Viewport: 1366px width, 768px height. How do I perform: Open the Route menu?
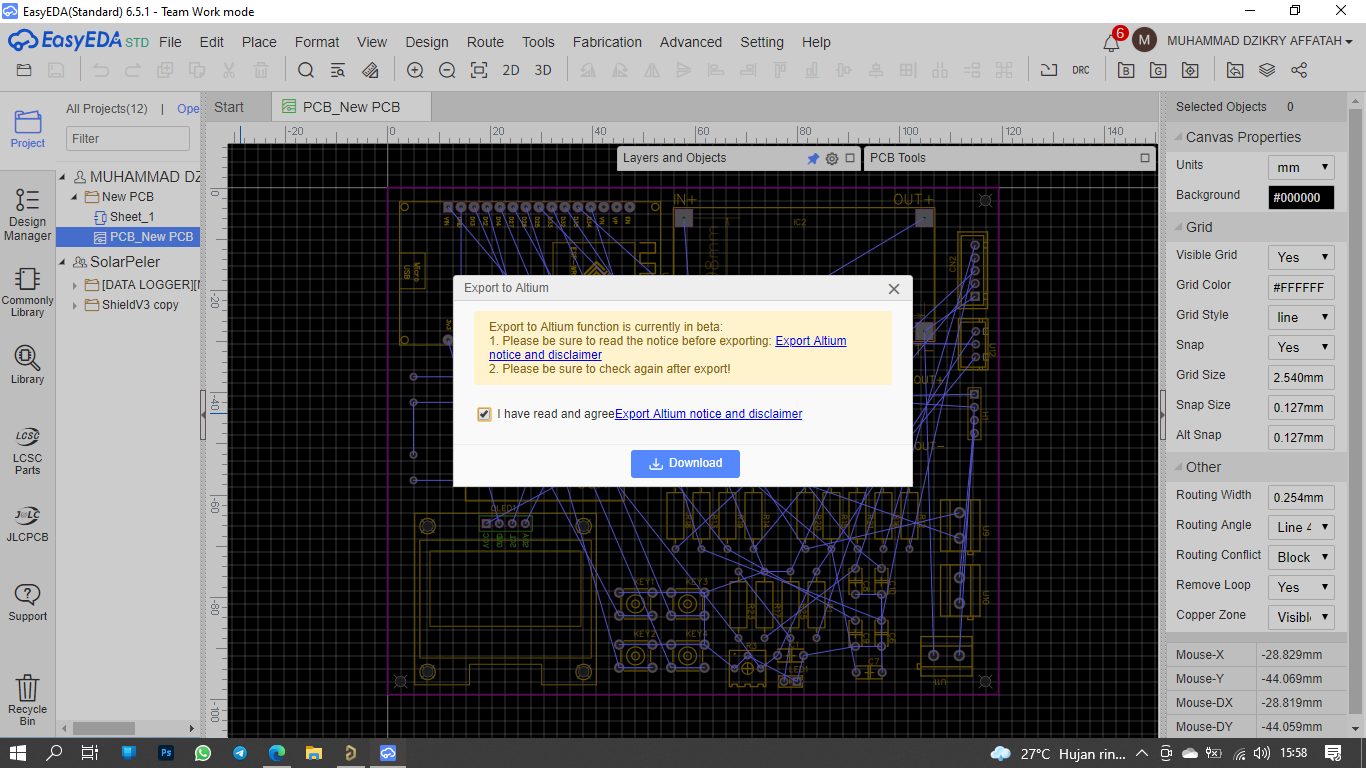click(485, 42)
